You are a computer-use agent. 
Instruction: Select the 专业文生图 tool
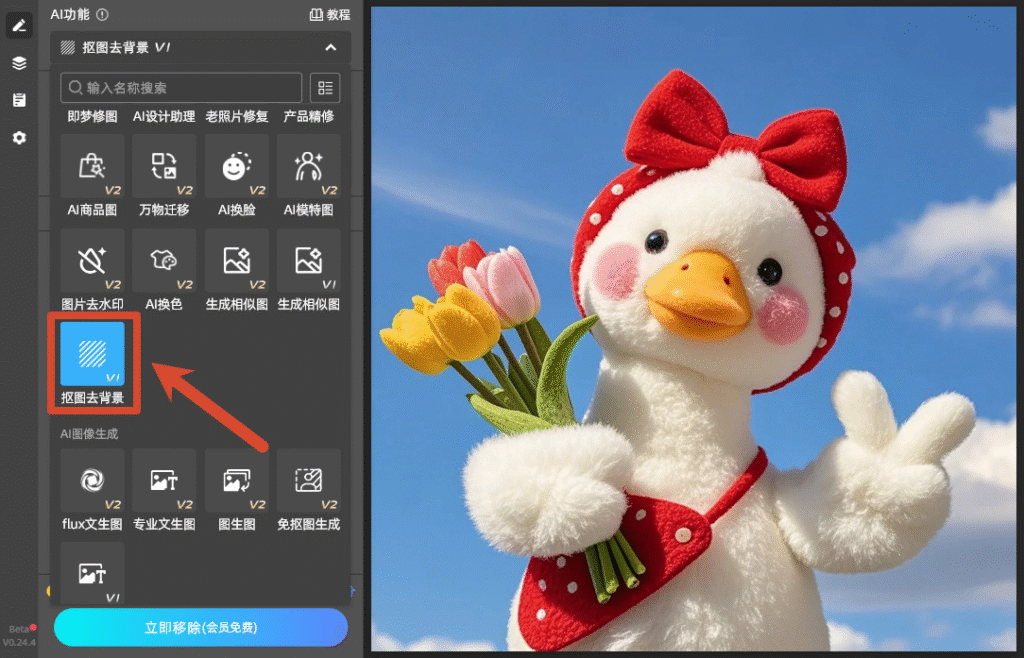pos(164,480)
